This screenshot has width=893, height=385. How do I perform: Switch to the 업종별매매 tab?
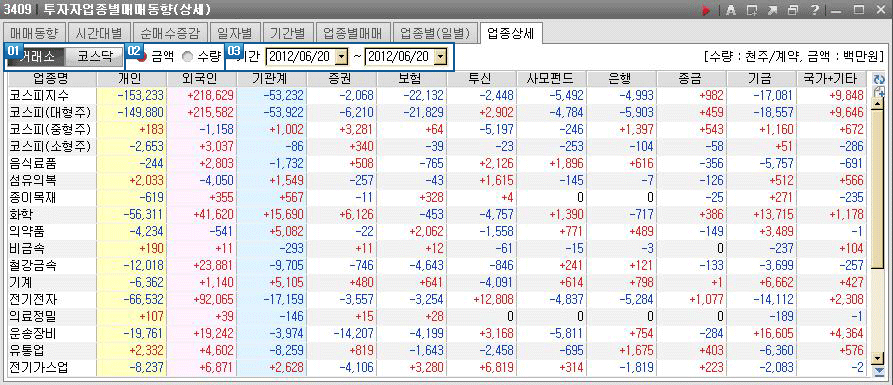(353, 32)
